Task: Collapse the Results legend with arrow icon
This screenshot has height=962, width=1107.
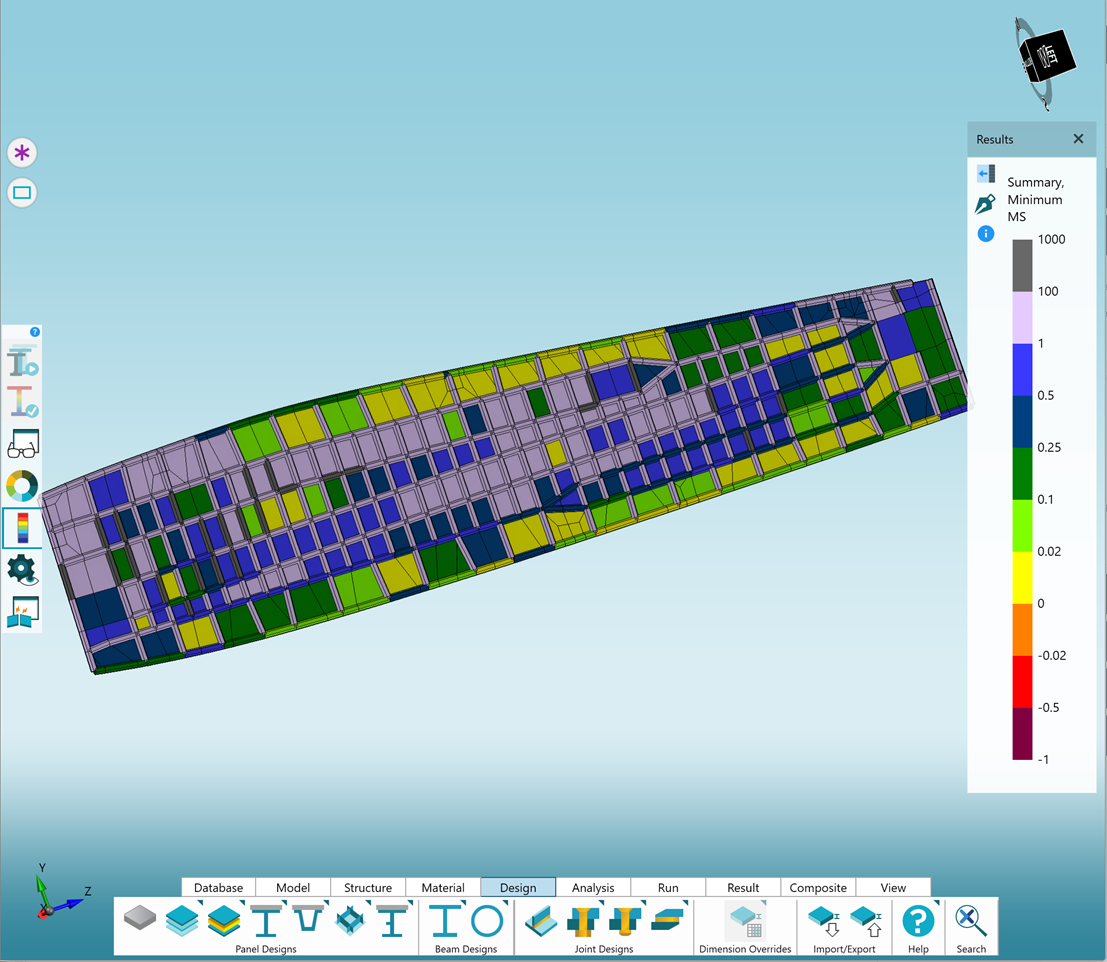Action: pos(986,173)
